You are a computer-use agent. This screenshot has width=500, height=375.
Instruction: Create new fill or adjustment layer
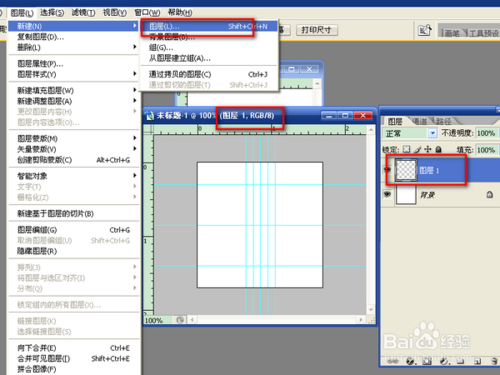tap(444, 361)
